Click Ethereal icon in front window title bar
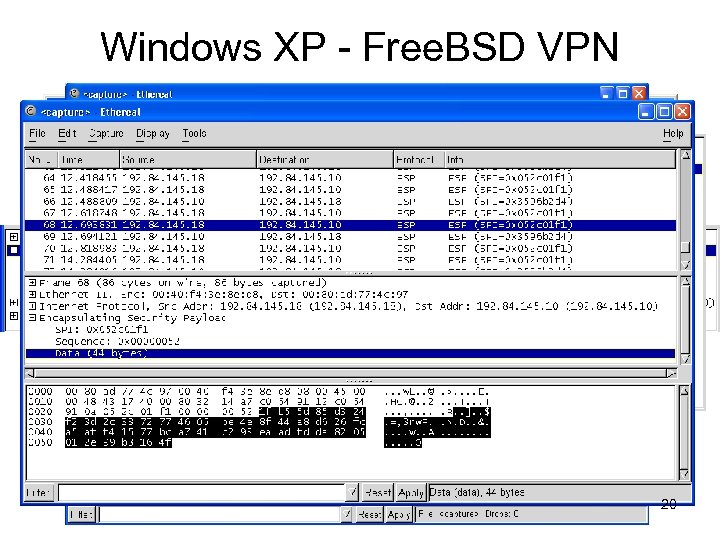This screenshot has height=540, width=720. (x=31, y=111)
